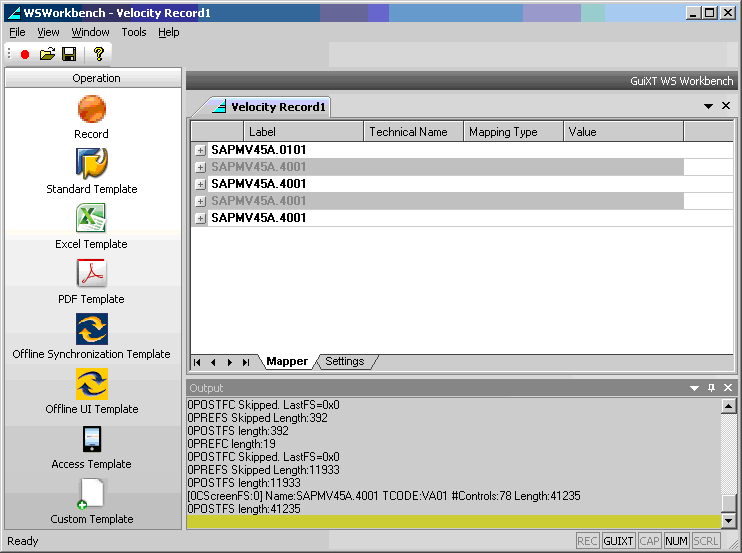The width and height of the screenshot is (742, 553).
Task: Go to previous tab navigation arrow
Action: (213, 362)
